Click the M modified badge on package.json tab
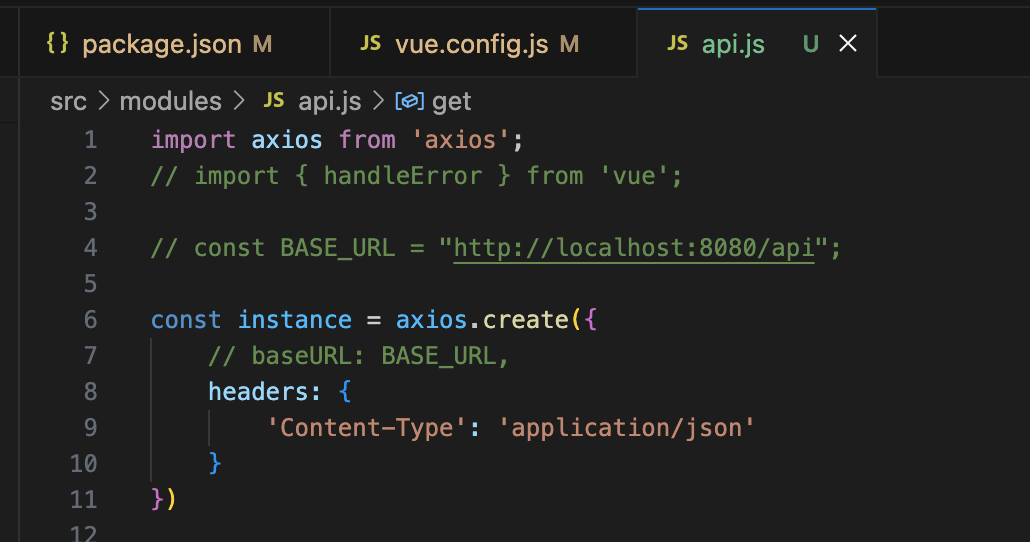This screenshot has width=1030, height=542. pyautogui.click(x=262, y=44)
